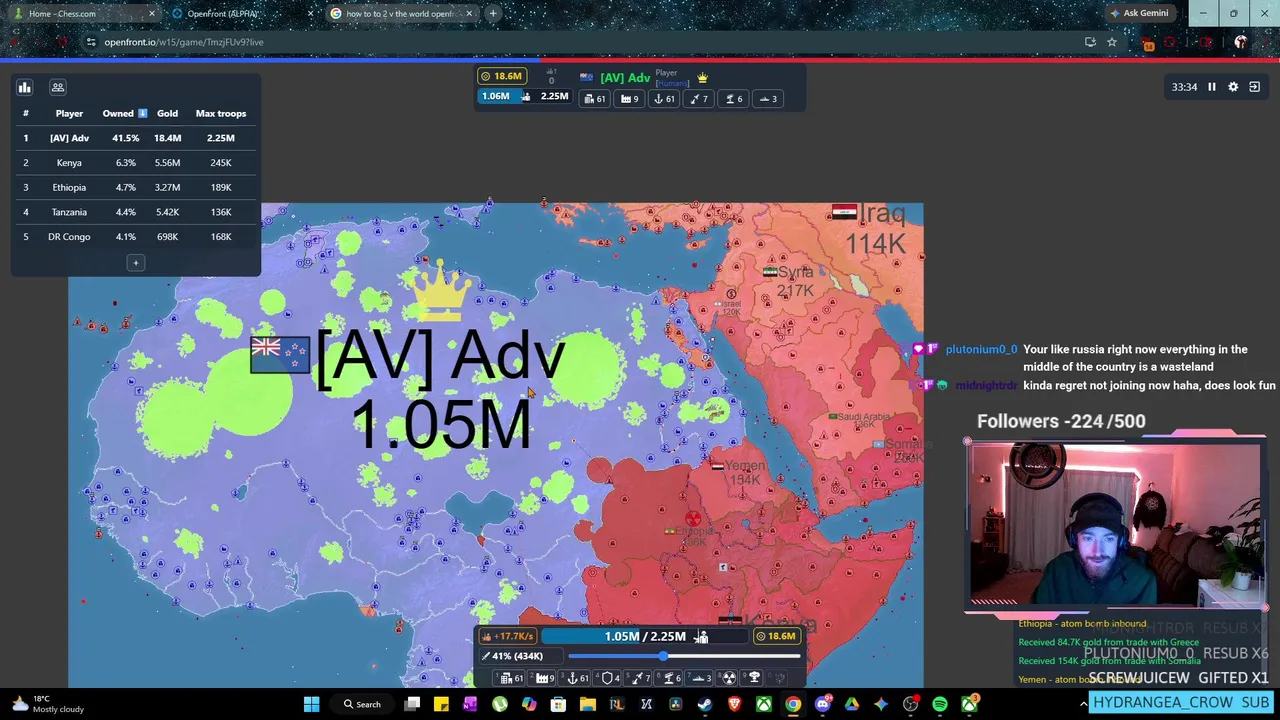Open weather widget 18°C Mostly cloudy

point(48,704)
